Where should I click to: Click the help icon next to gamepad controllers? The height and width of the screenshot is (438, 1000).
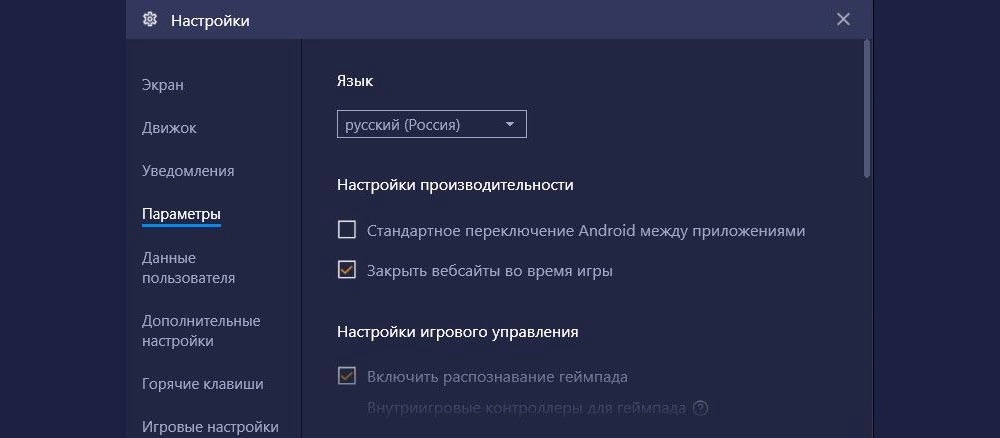(x=700, y=408)
